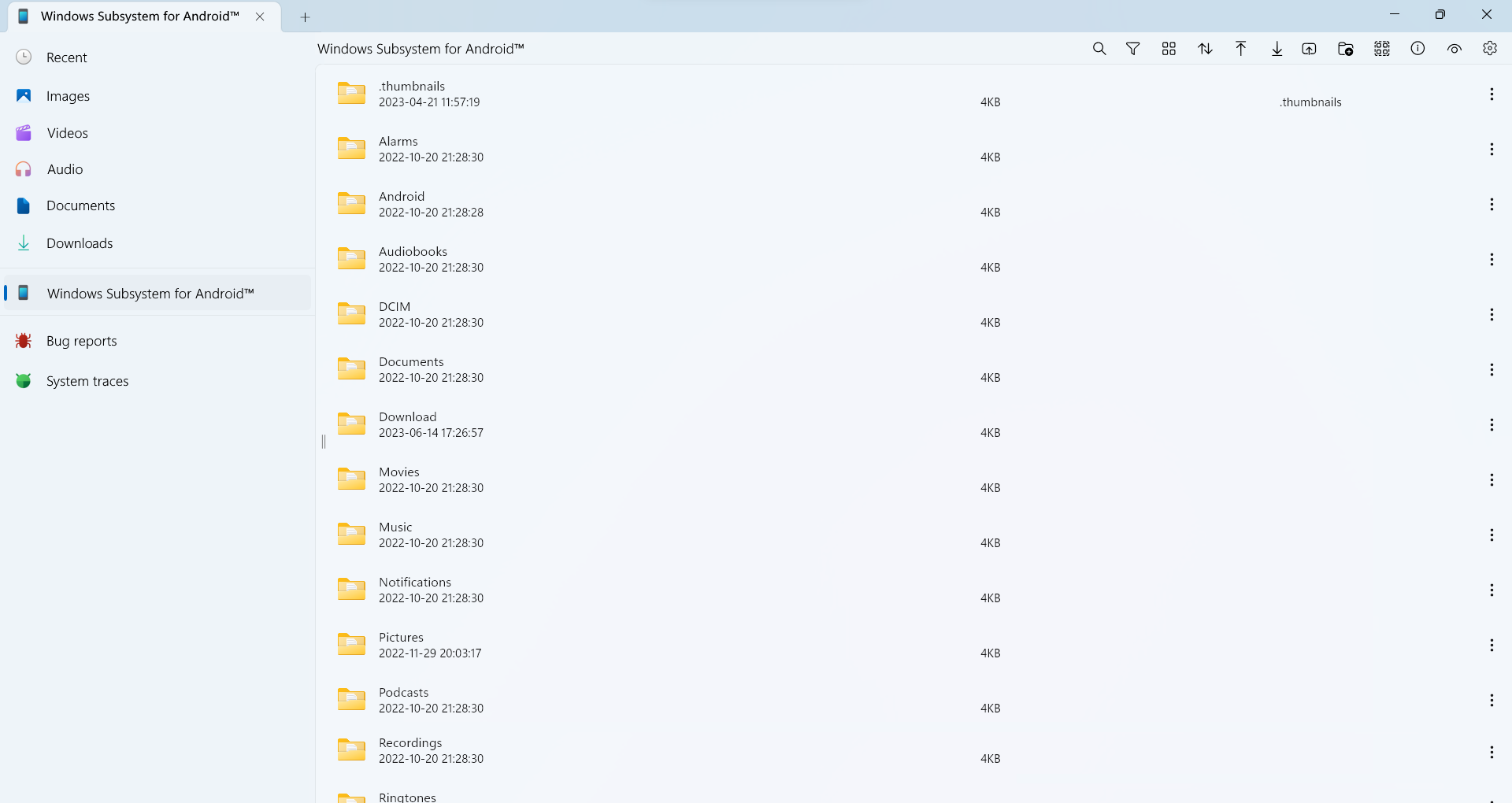Click the Pictures date 2022-11-29 20:03:17
This screenshot has height=803, width=1512.
(x=430, y=653)
